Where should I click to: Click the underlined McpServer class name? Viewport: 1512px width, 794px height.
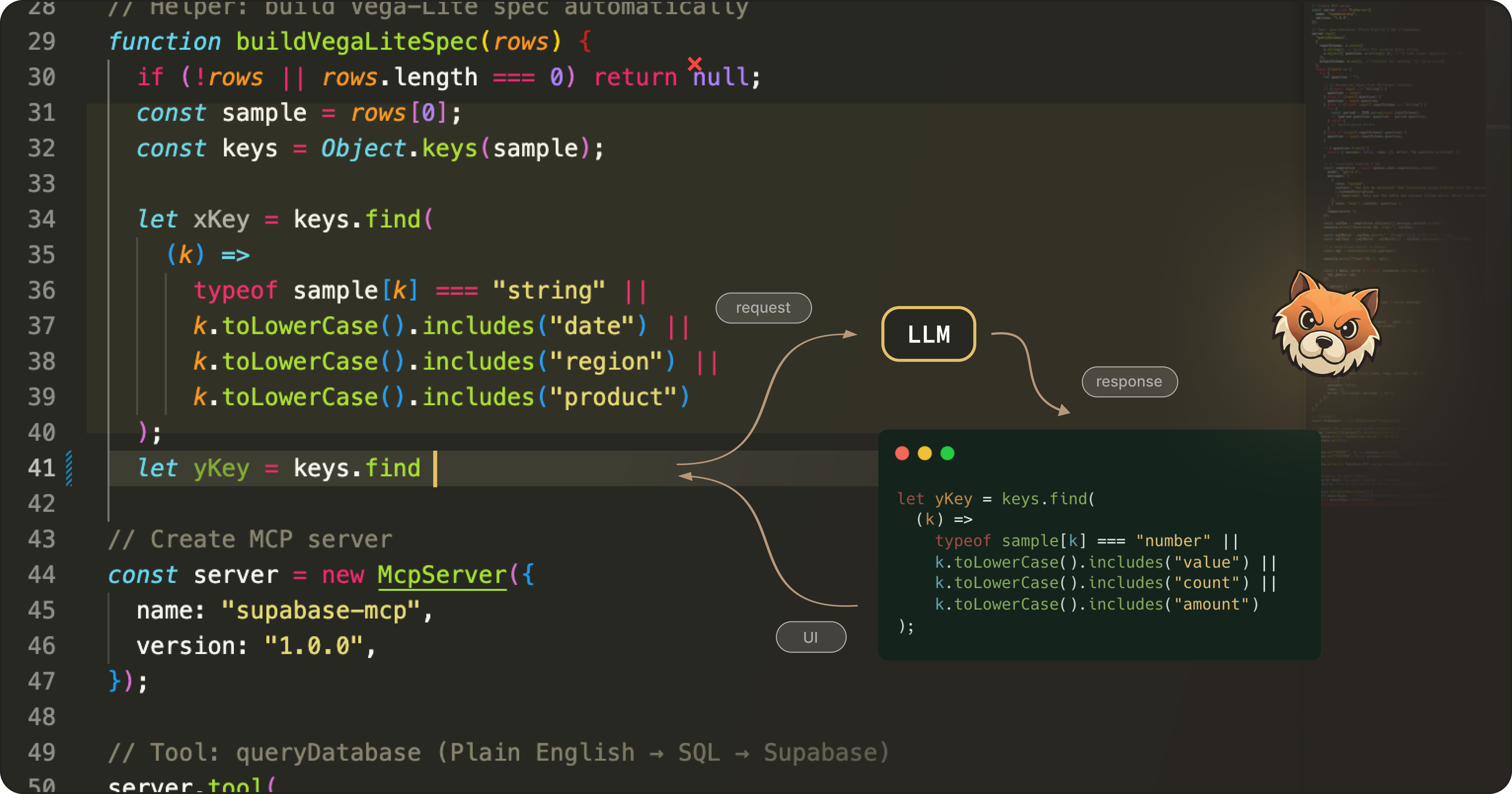point(442,574)
